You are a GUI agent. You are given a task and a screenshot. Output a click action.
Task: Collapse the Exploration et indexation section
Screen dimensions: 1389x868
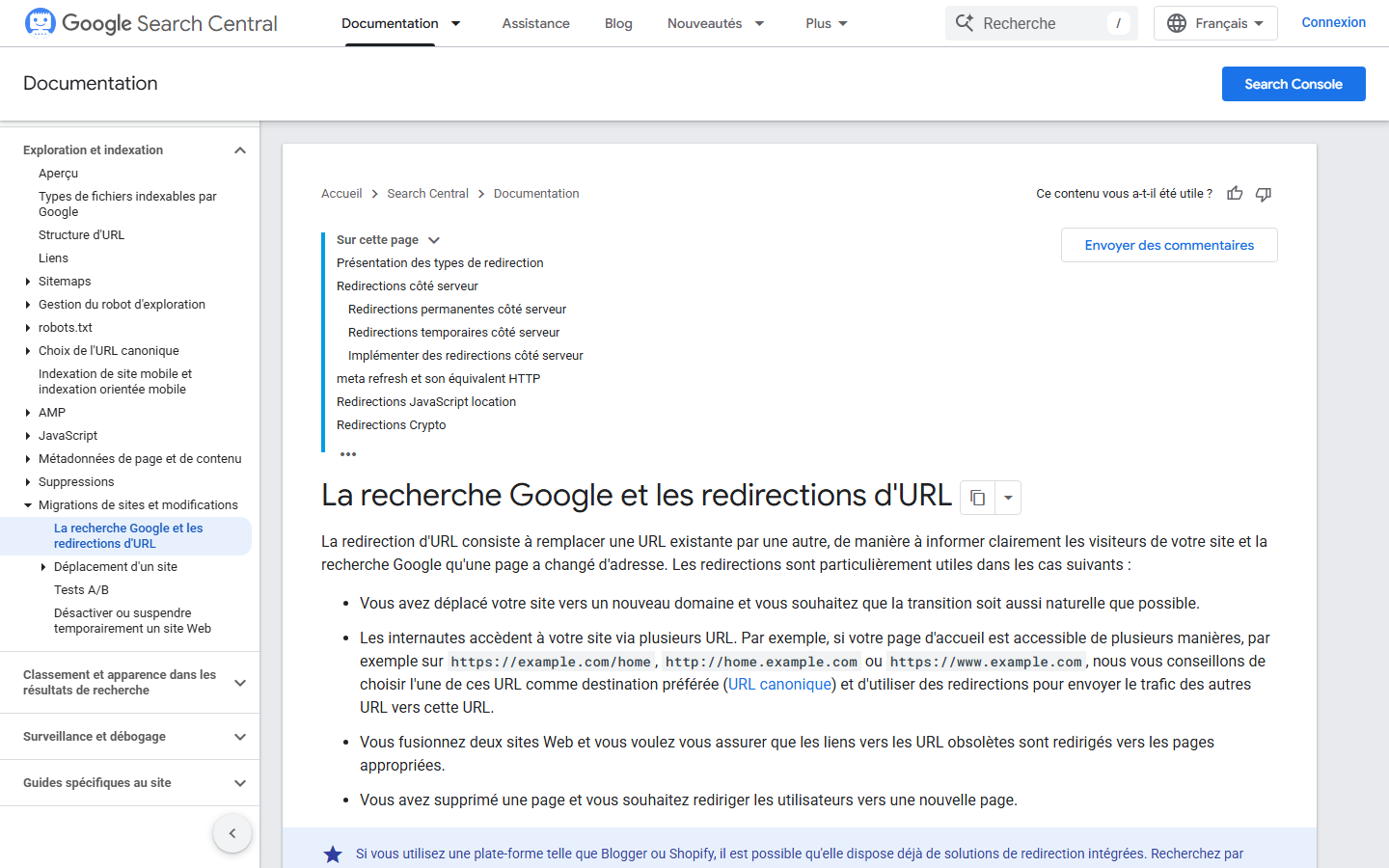click(x=240, y=150)
